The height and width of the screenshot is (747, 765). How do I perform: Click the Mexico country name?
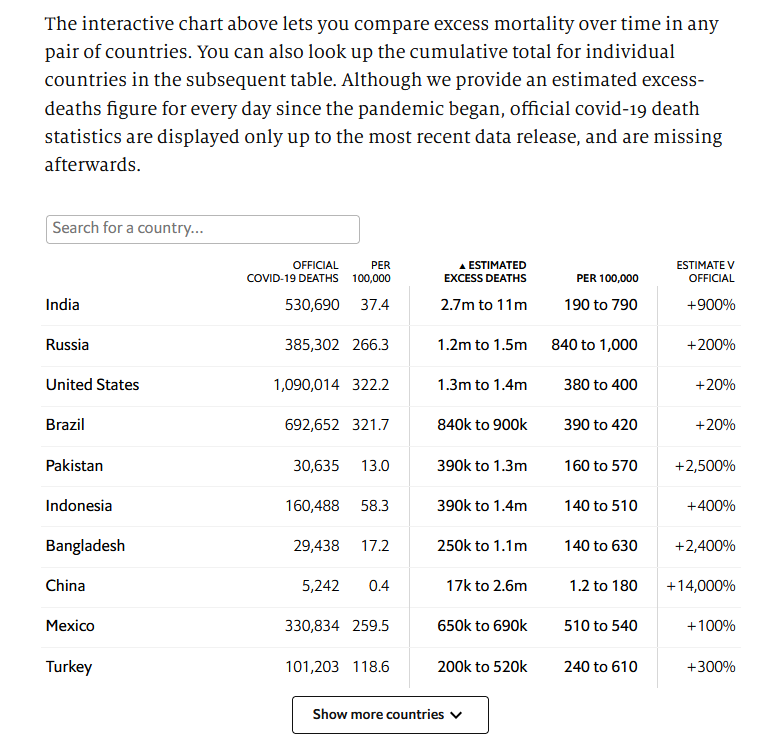[x=70, y=626]
